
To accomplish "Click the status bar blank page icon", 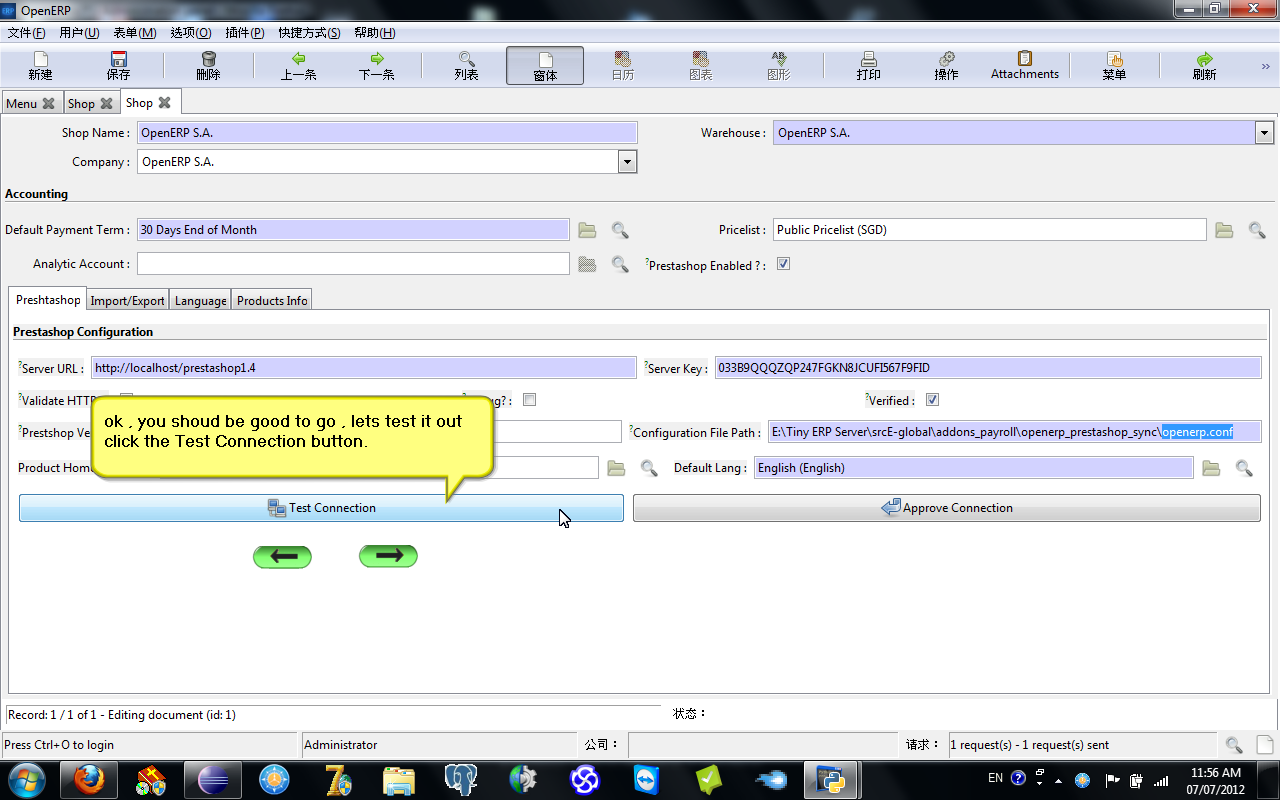I will coord(1265,745).
